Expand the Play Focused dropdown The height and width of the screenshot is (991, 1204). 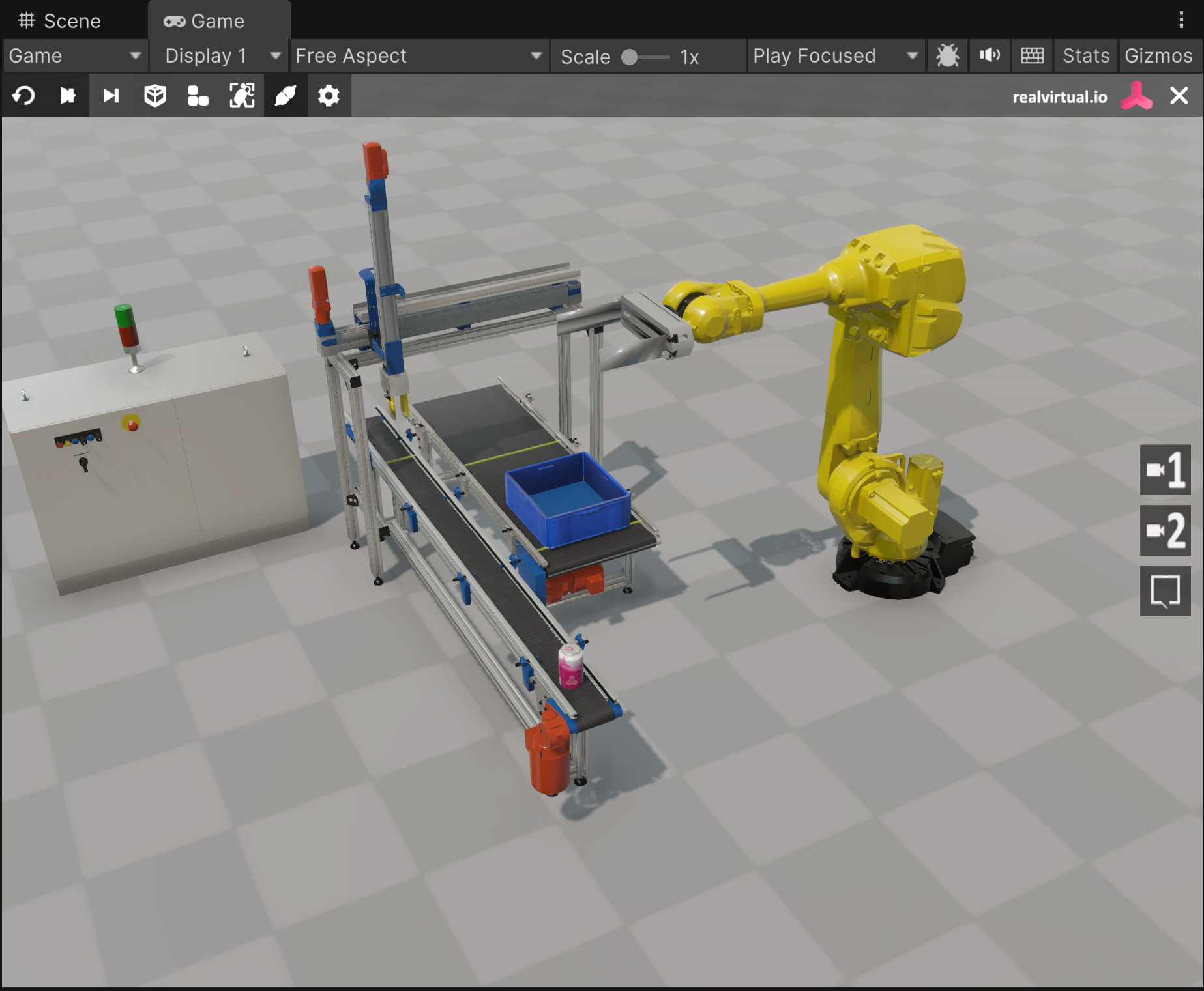(834, 56)
